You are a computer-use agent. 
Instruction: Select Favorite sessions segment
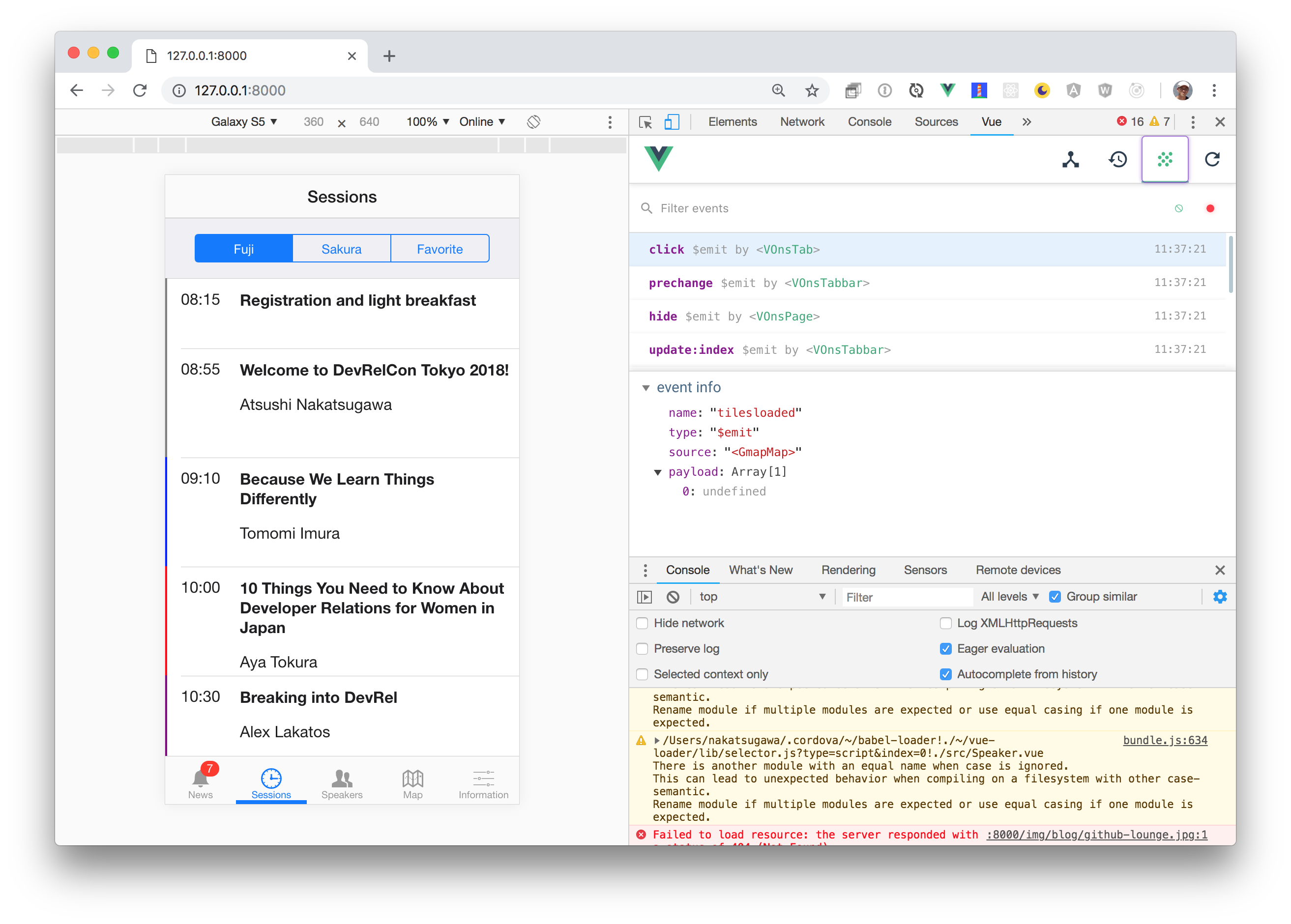440,249
